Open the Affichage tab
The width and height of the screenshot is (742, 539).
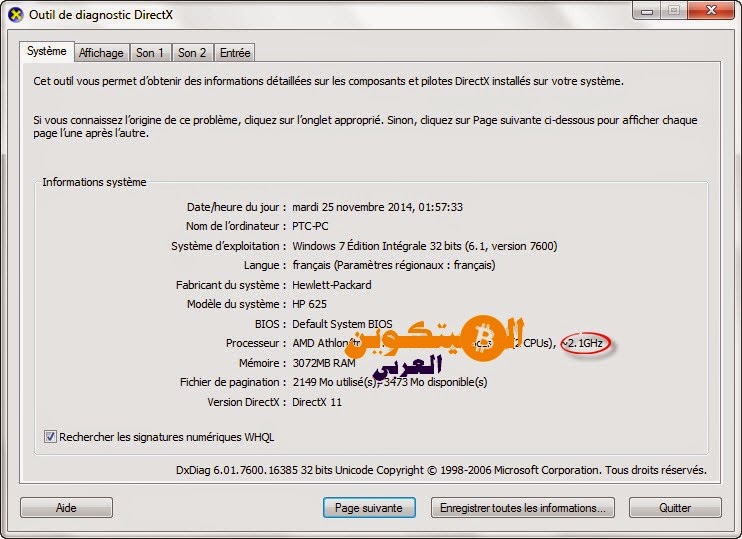tap(101, 53)
